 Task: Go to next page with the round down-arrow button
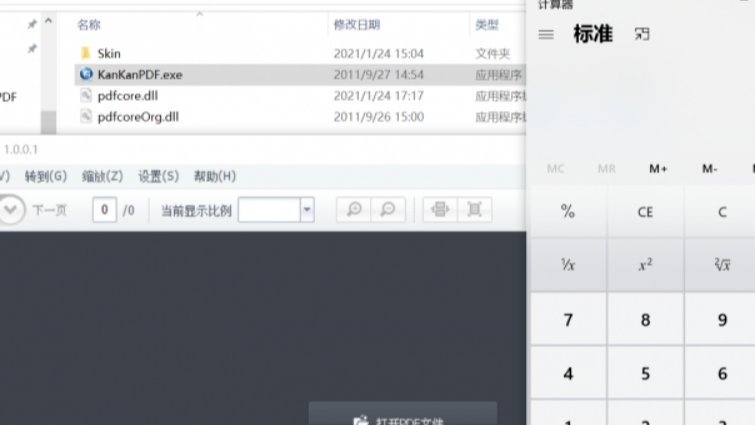(x=11, y=210)
